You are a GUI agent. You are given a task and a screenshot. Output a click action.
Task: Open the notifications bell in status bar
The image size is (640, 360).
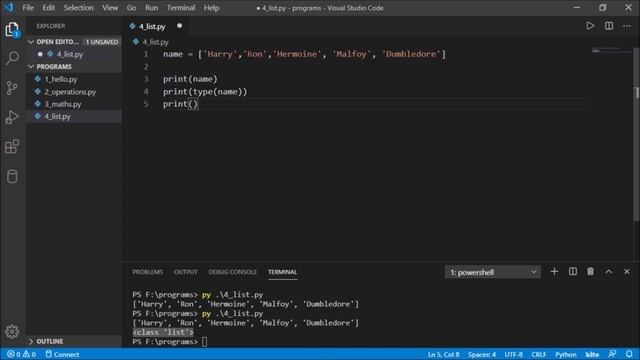pyautogui.click(x=629, y=354)
